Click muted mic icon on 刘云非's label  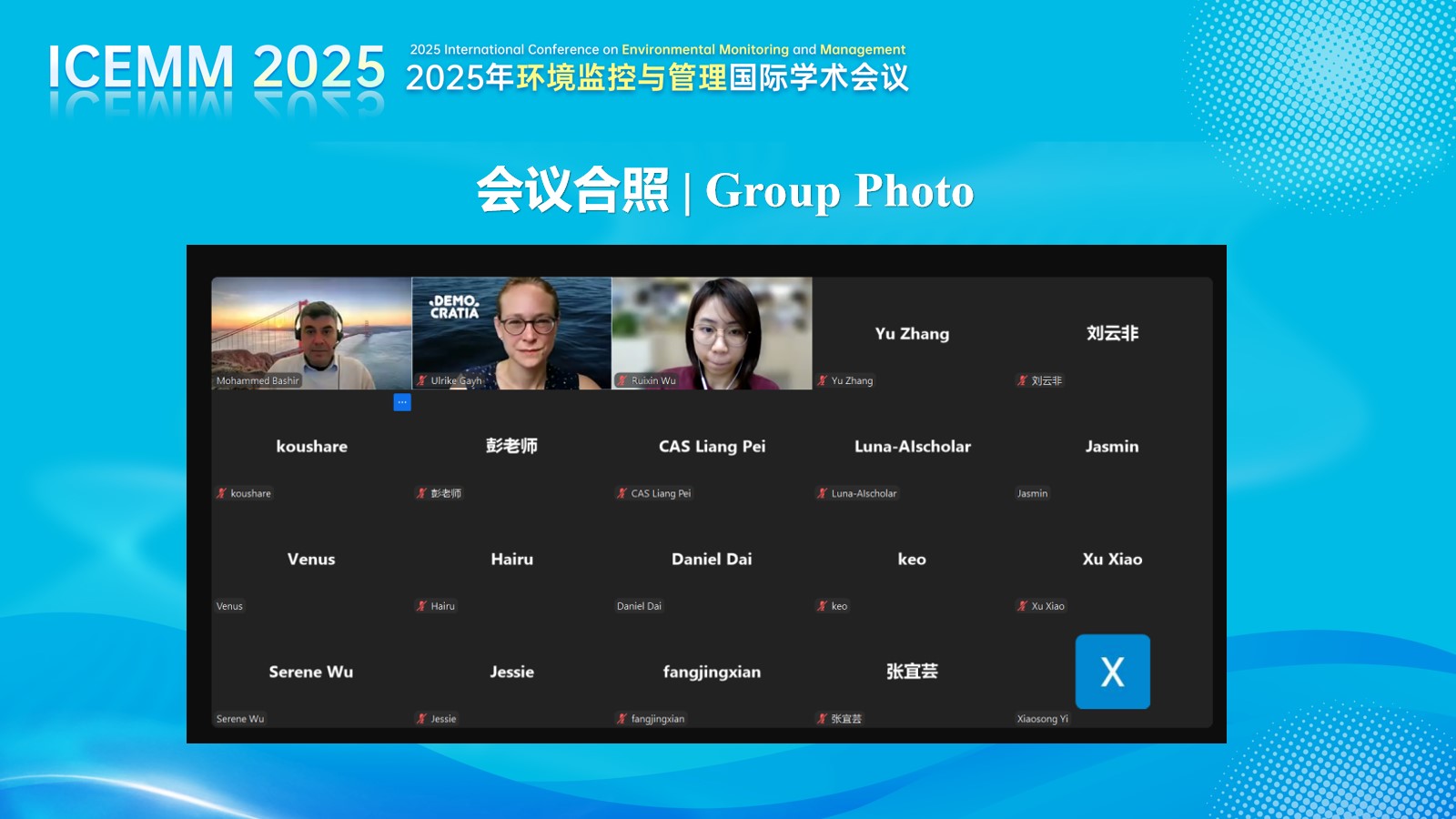pos(1022,380)
